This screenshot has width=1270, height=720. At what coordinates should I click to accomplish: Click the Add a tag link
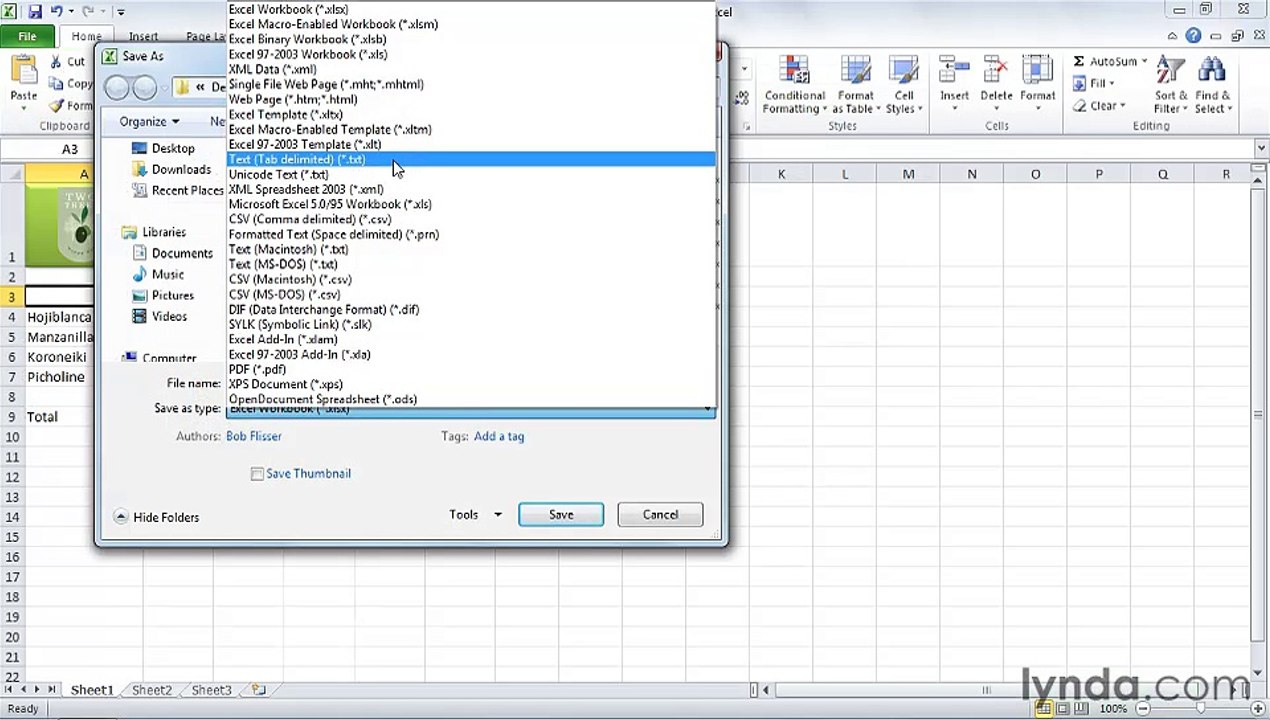pos(499,436)
